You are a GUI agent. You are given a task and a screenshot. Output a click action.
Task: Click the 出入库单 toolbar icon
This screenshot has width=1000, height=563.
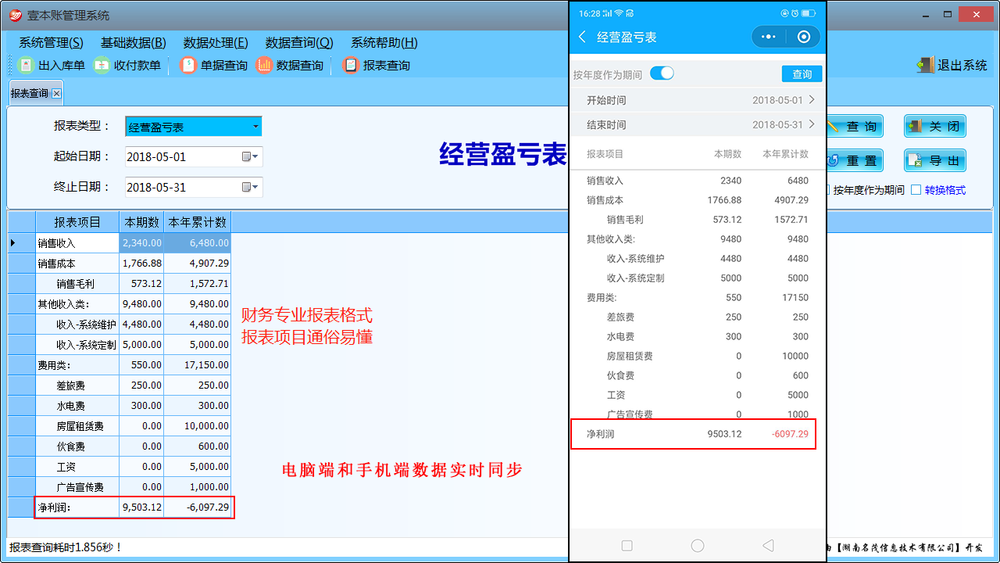26,65
